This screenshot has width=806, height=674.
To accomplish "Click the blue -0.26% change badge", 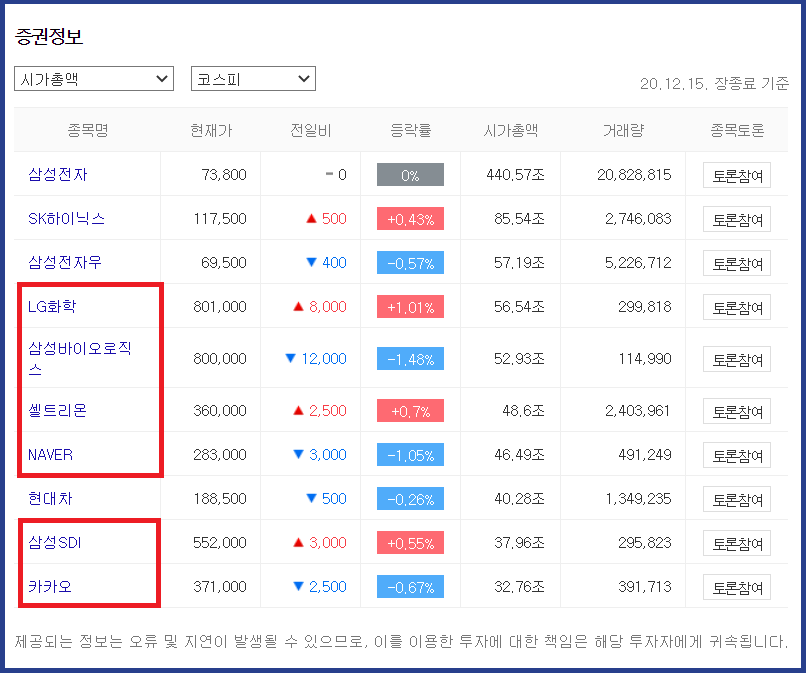I will pyautogui.click(x=410, y=498).
